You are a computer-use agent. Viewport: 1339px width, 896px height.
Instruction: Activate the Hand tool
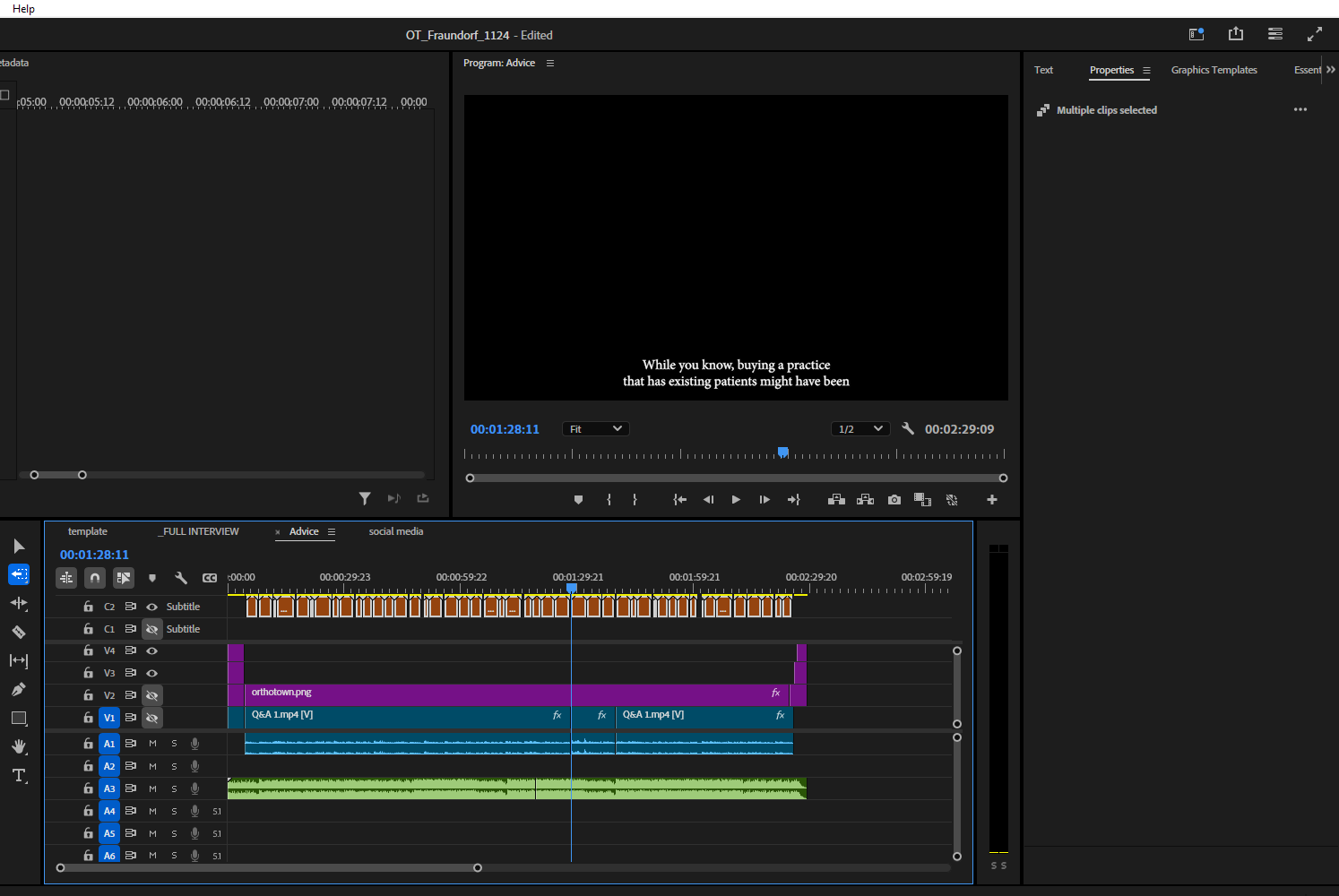point(19,746)
